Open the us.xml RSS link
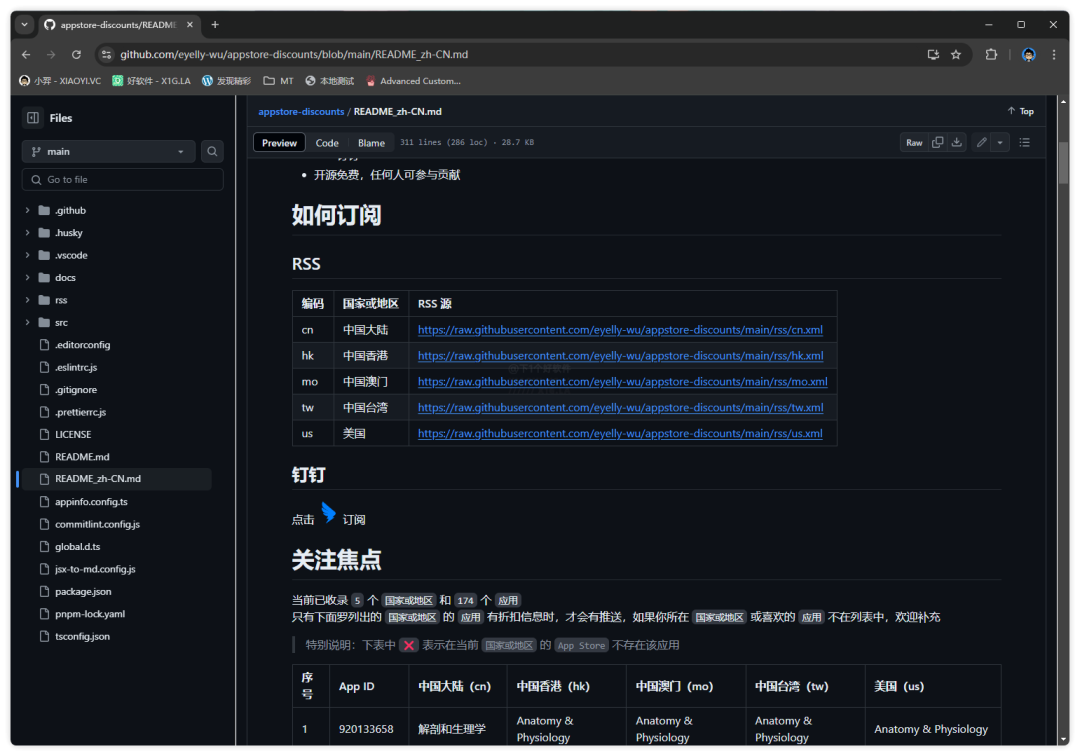The height and width of the screenshot is (756, 1080). pyautogui.click(x=620, y=434)
